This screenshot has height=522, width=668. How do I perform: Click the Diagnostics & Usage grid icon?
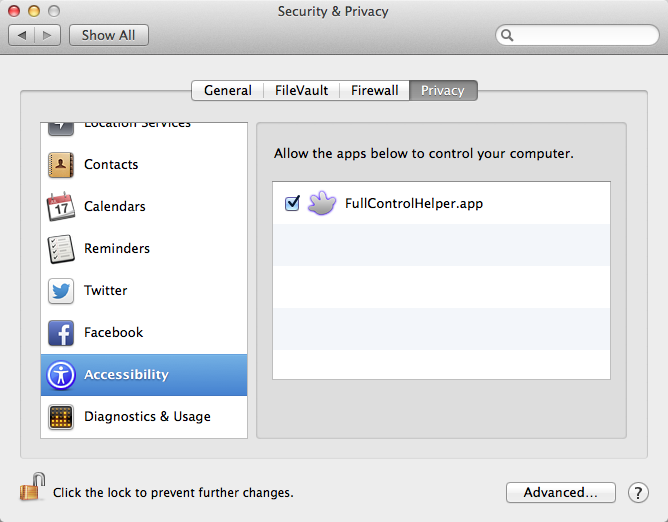[x=60, y=417]
